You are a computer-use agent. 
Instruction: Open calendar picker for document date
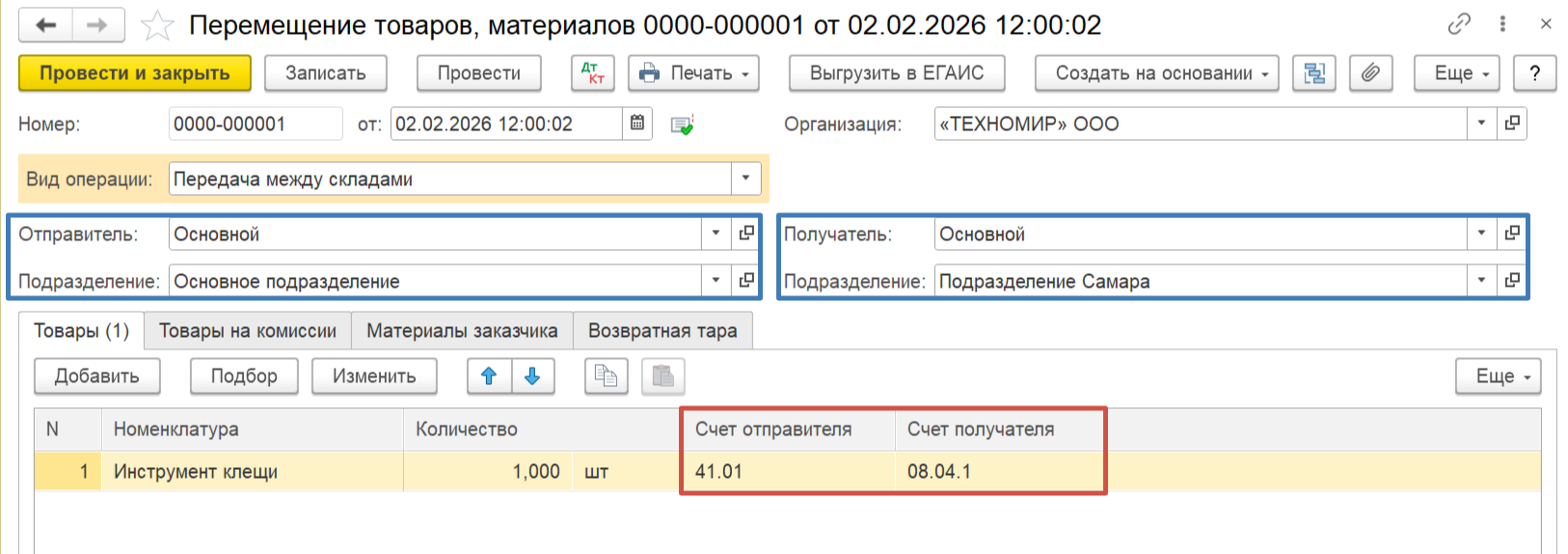pyautogui.click(x=637, y=124)
